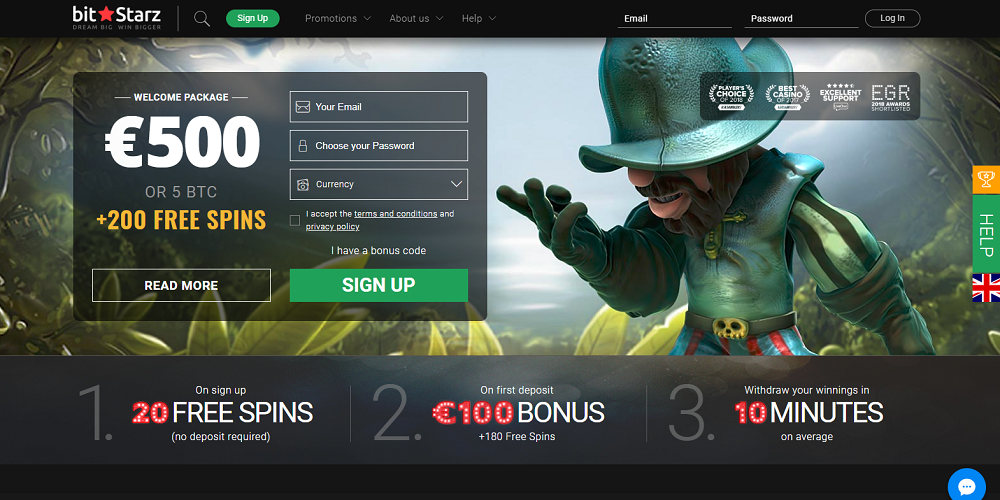Open the green HELP side tab
The image size is (1000, 500).
pos(986,233)
